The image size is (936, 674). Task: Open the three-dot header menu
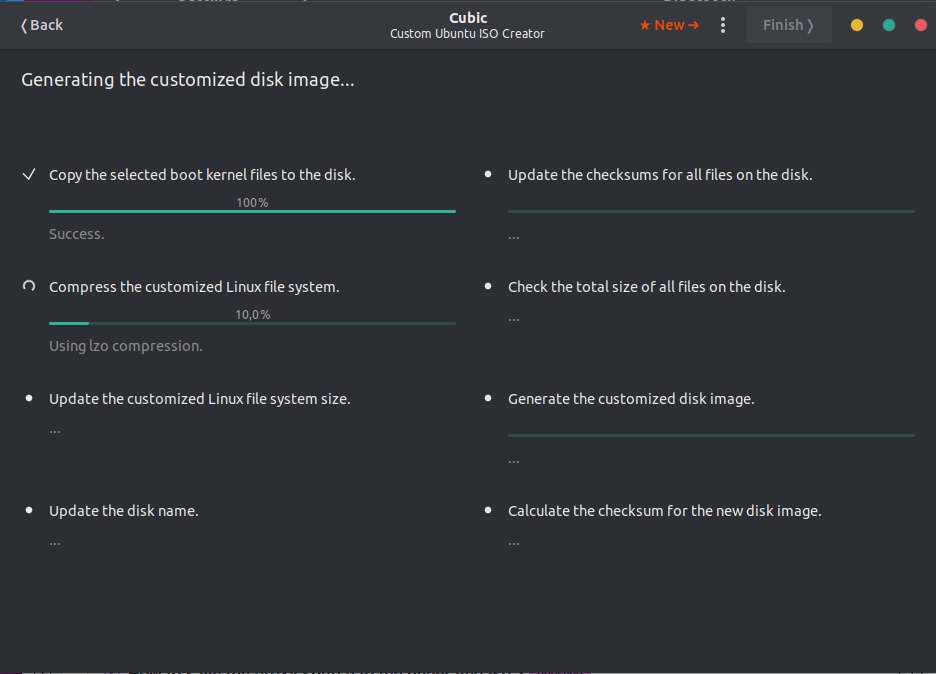point(723,25)
